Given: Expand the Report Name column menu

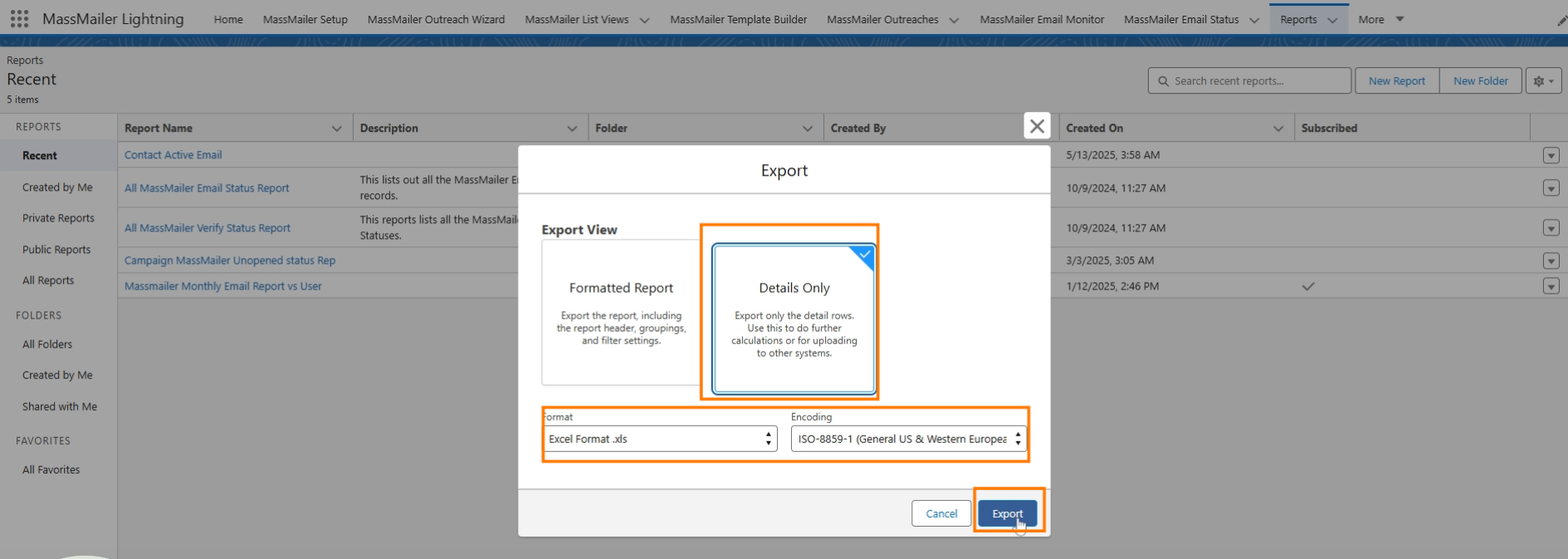Looking at the screenshot, I should [336, 129].
